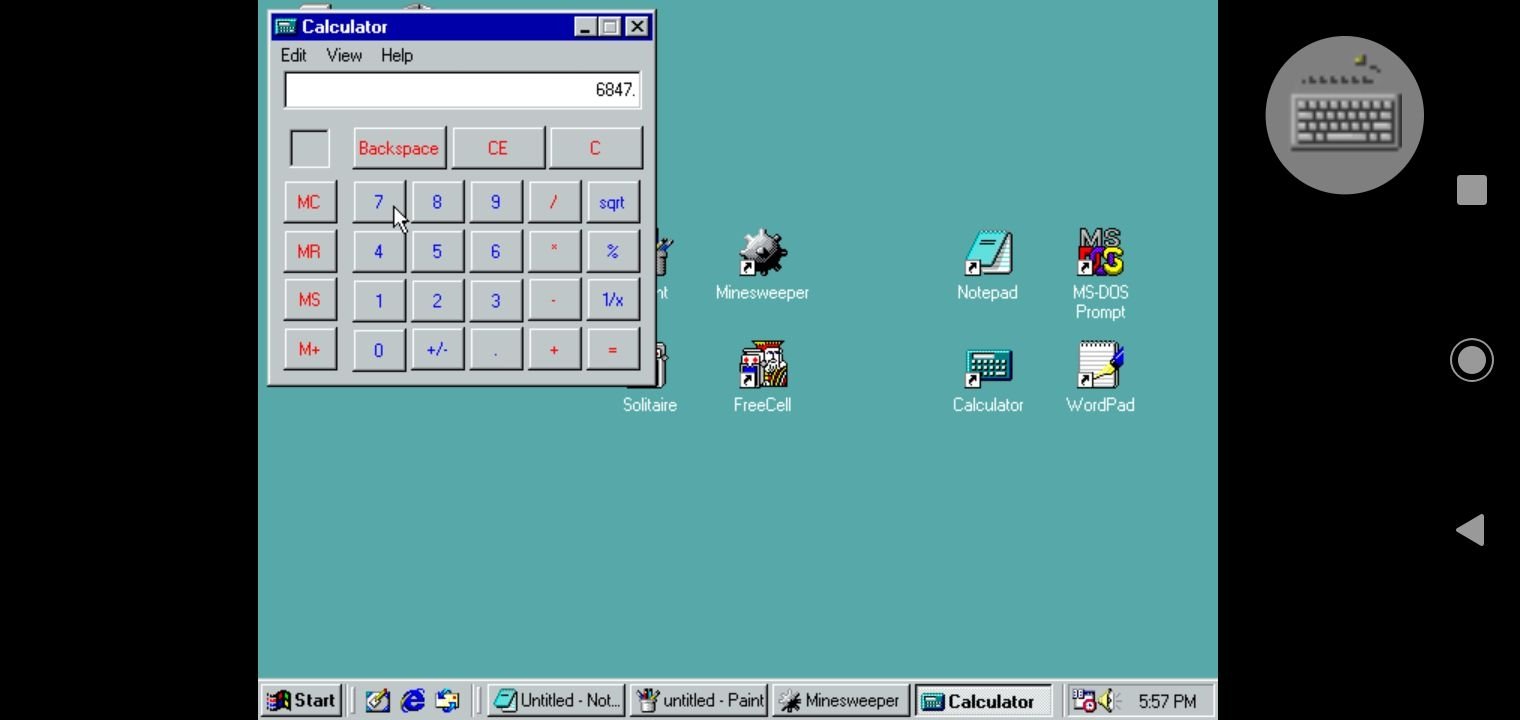Click the 5:57 PM system clock

pyautogui.click(x=1167, y=701)
